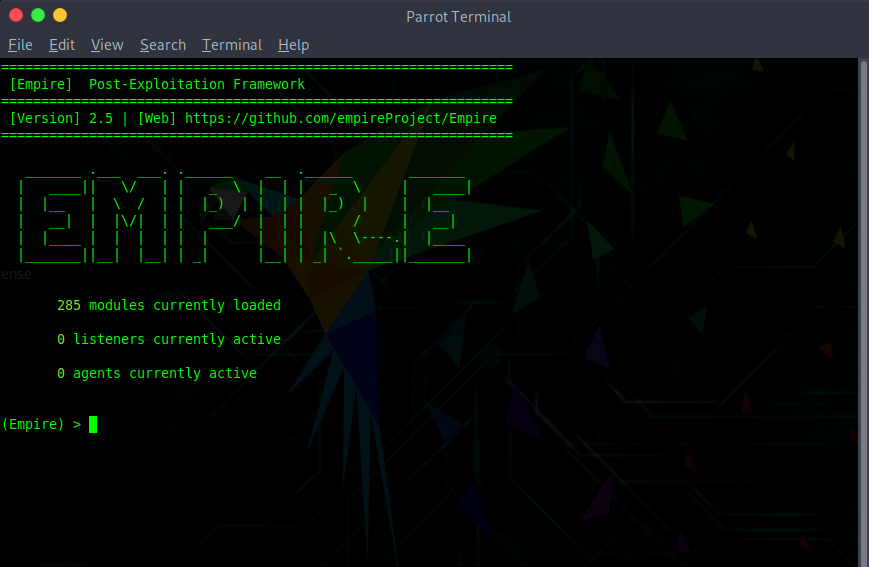Click '0 listeners currently active' line
Image resolution: width=869 pixels, height=567 pixels.
[x=169, y=339]
